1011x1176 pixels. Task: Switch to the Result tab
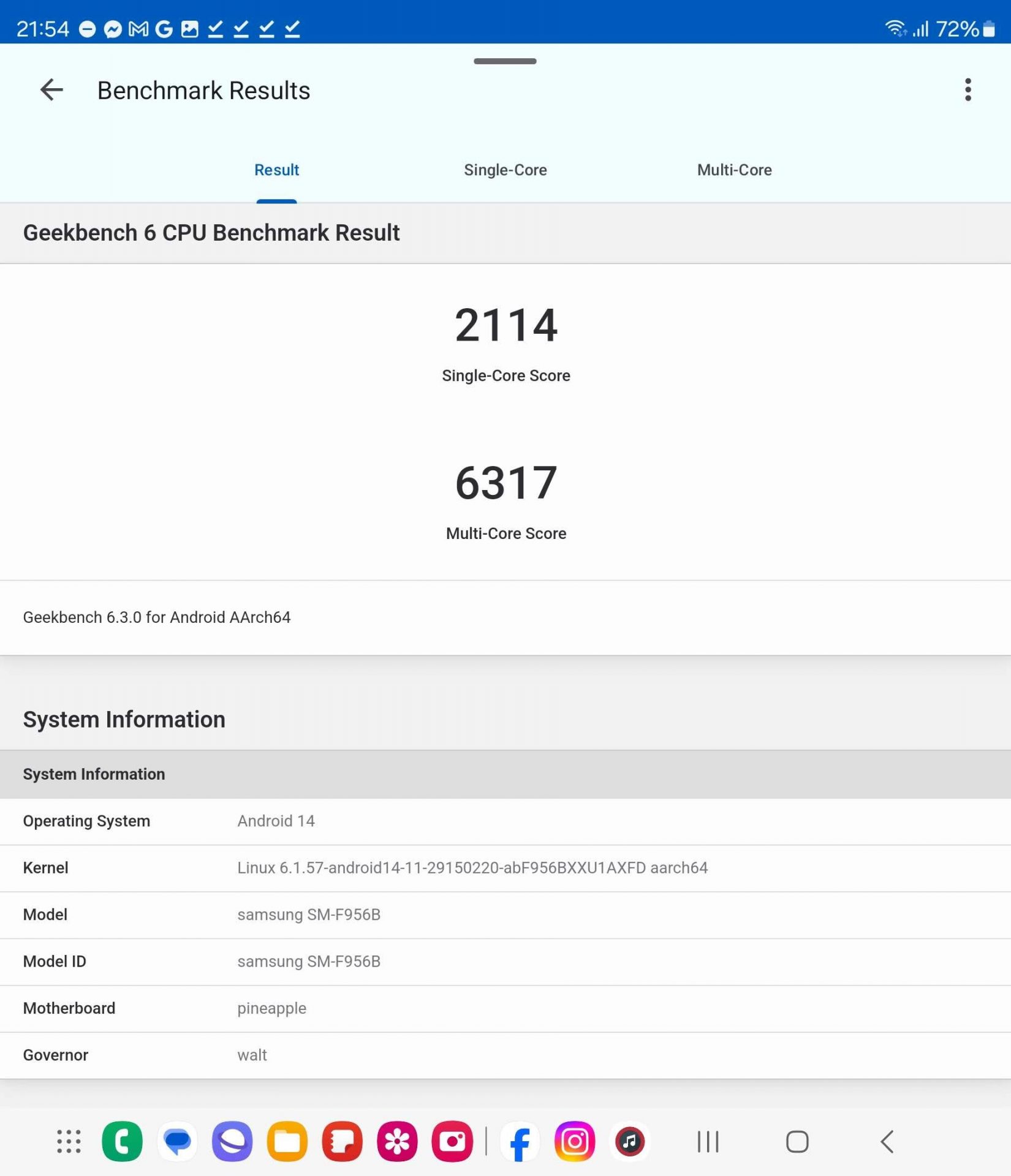(x=276, y=170)
